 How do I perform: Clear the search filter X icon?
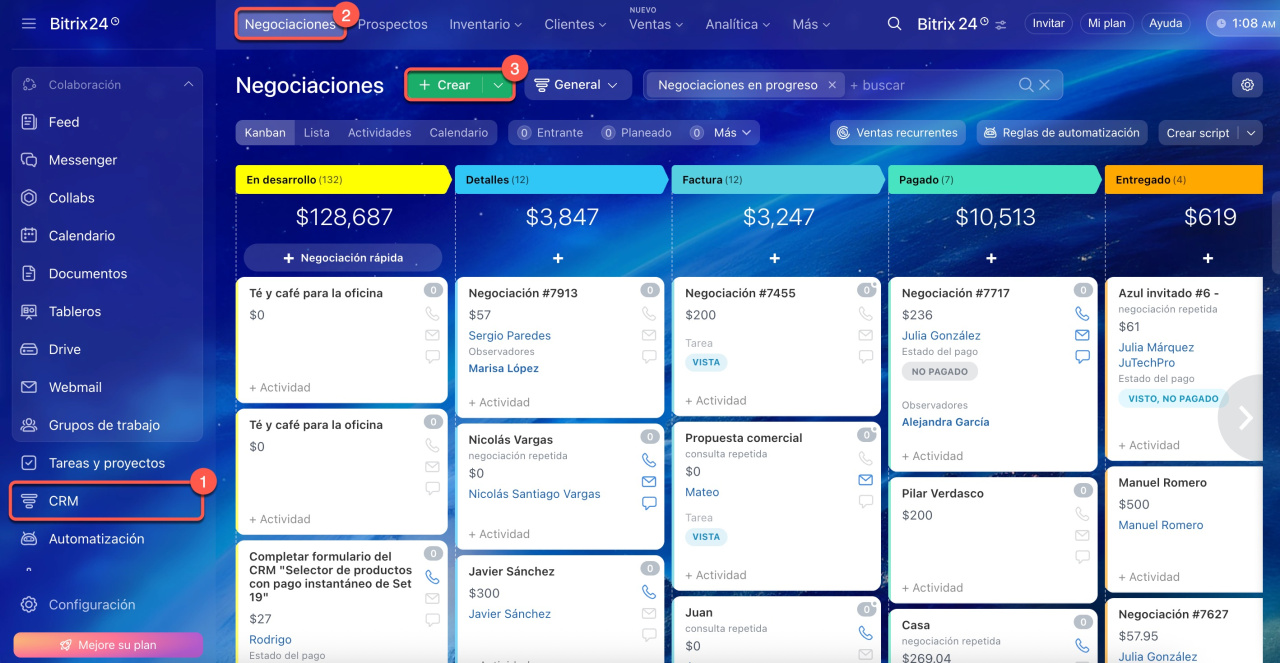coord(1045,85)
